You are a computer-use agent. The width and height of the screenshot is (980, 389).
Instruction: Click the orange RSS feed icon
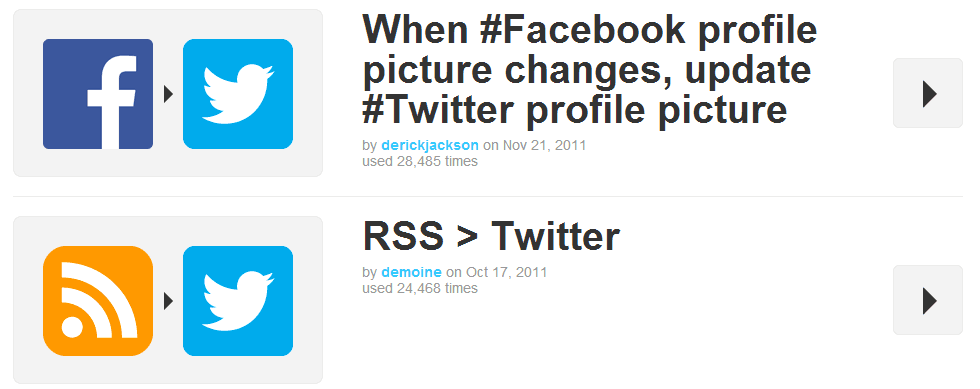click(98, 301)
